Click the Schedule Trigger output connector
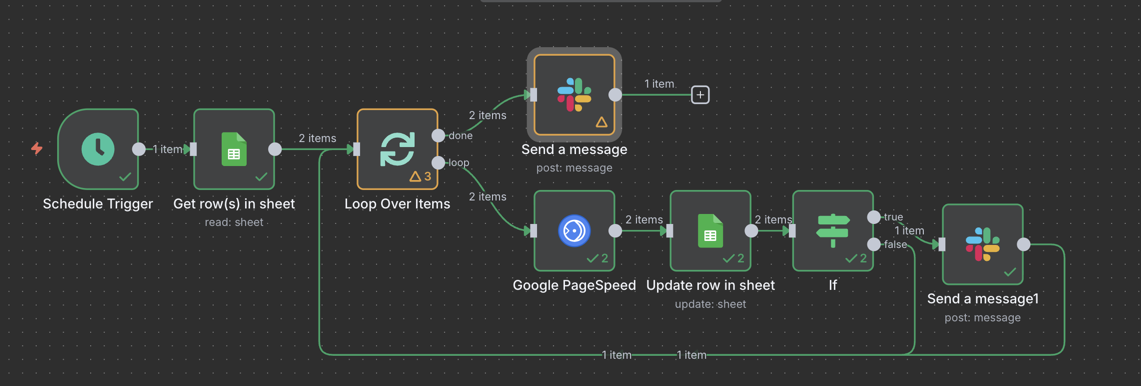Image resolution: width=1141 pixels, height=386 pixels. coord(138,149)
